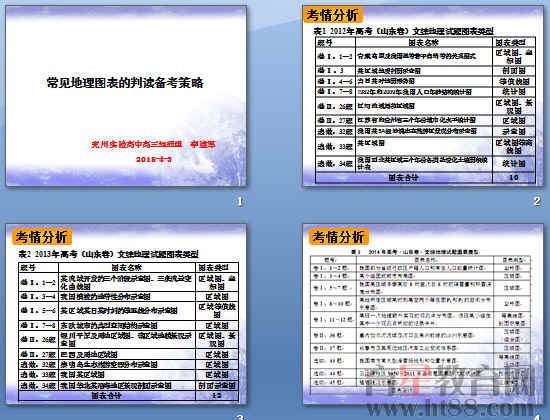Click the slide number 2 label
Image resolution: width=550 pixels, height=420 pixels.
click(536, 201)
